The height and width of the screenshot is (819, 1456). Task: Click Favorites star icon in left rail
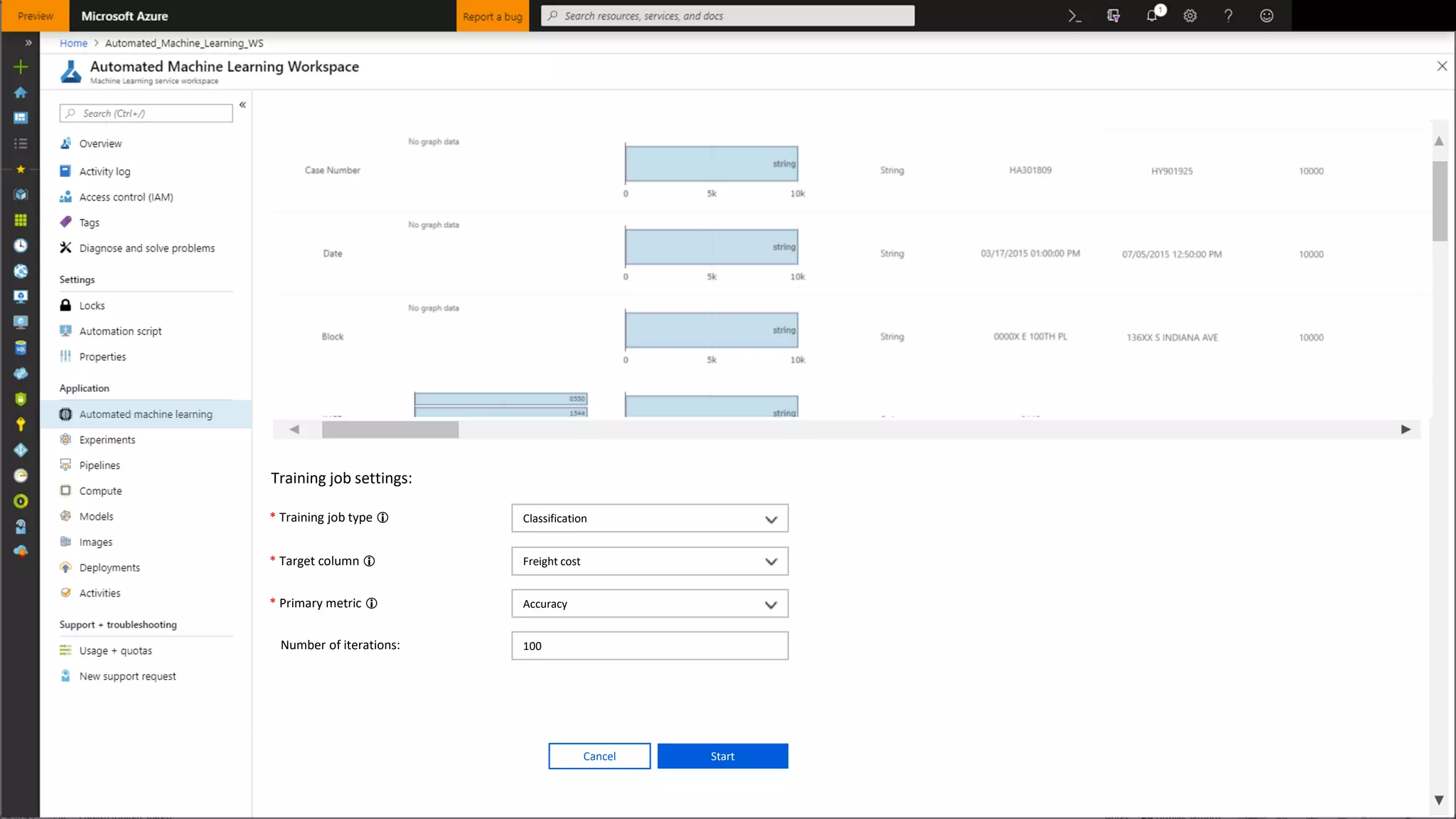click(x=21, y=169)
